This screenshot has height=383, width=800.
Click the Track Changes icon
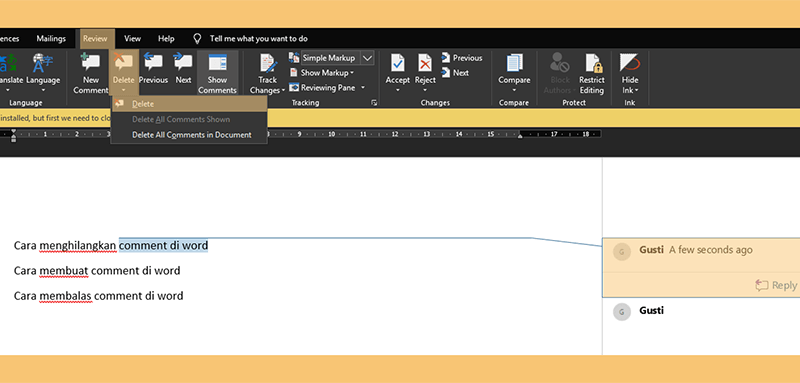(x=267, y=64)
